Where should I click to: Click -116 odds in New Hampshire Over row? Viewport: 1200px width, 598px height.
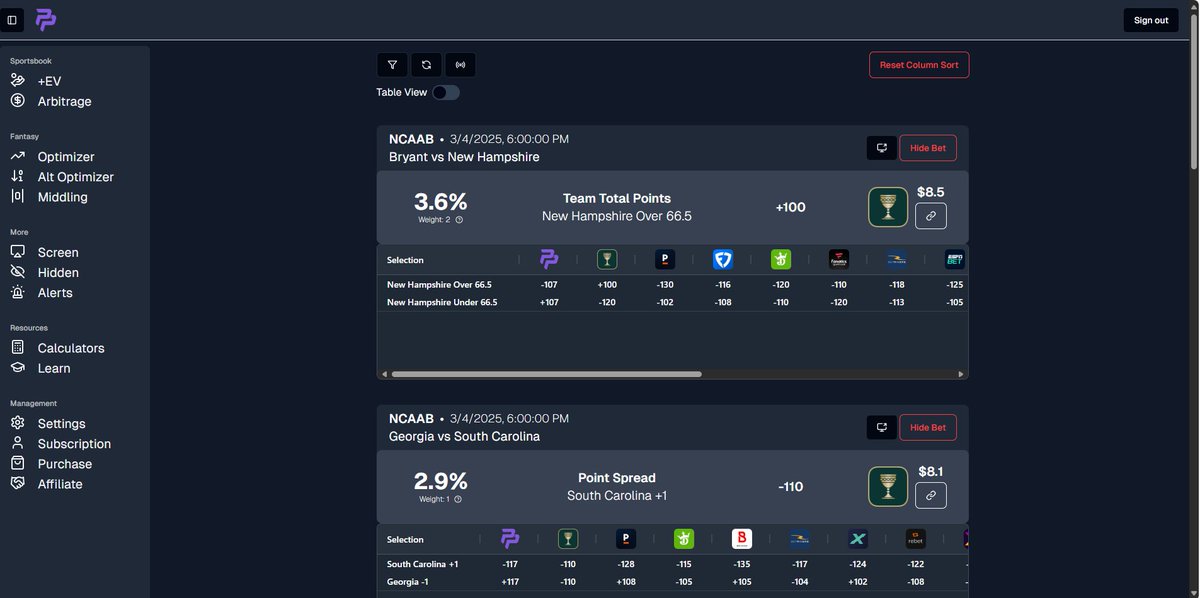pyautogui.click(x=723, y=285)
